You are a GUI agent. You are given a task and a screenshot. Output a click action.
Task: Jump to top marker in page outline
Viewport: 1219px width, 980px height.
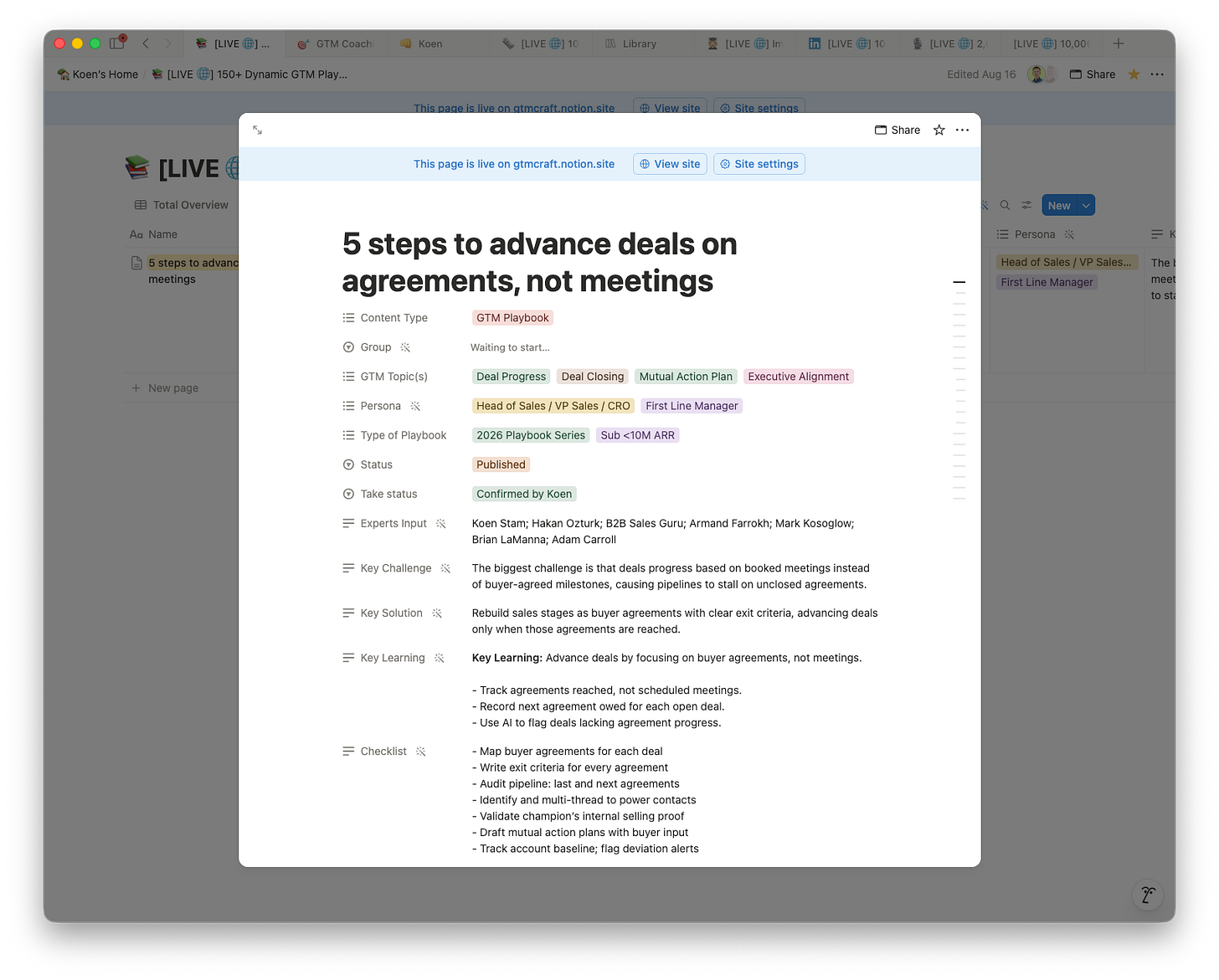(959, 283)
